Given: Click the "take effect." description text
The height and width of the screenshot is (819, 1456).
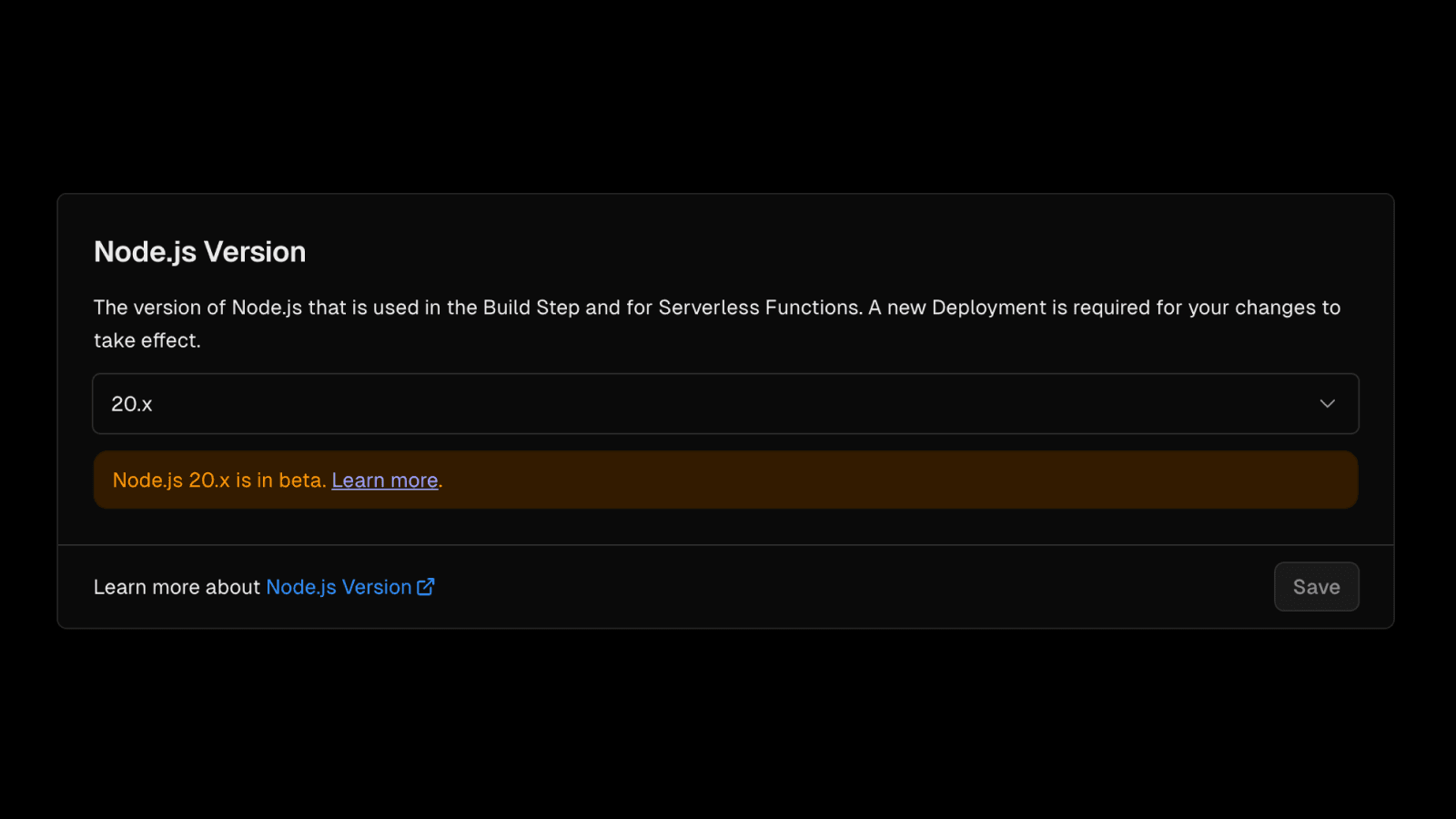Looking at the screenshot, I should [x=147, y=340].
